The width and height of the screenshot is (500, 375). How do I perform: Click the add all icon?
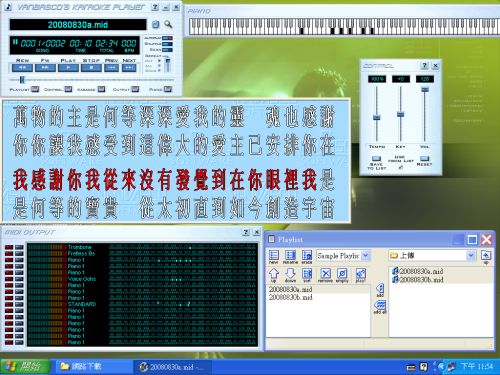(x=380, y=306)
